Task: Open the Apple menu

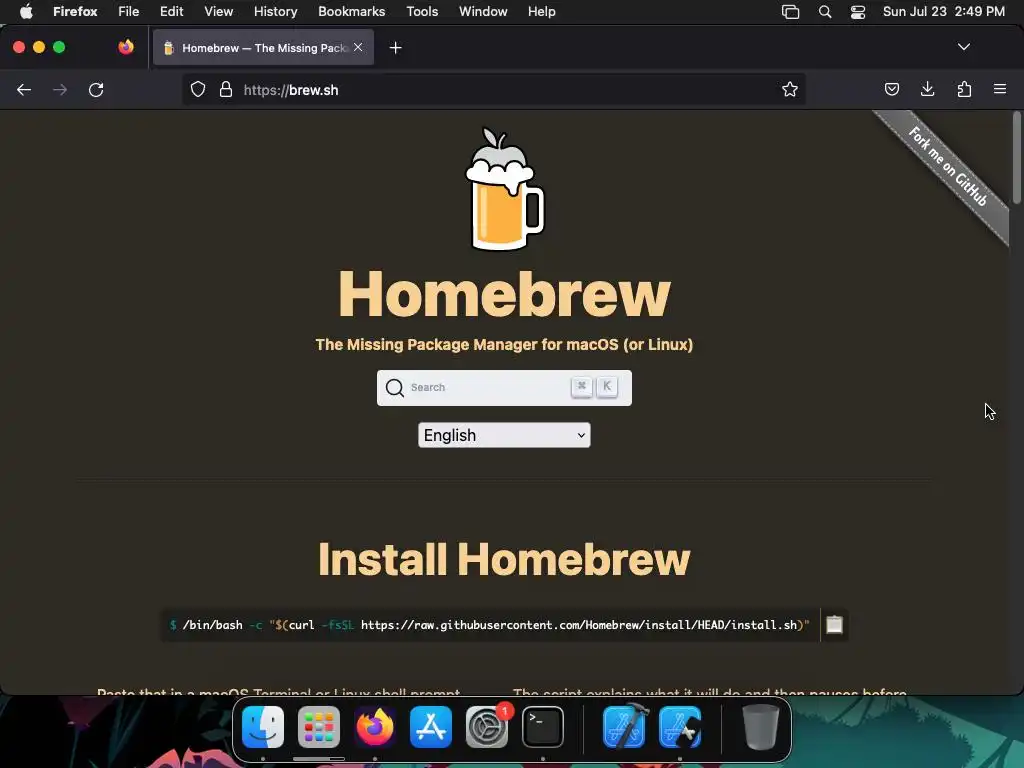Action: pos(26,12)
